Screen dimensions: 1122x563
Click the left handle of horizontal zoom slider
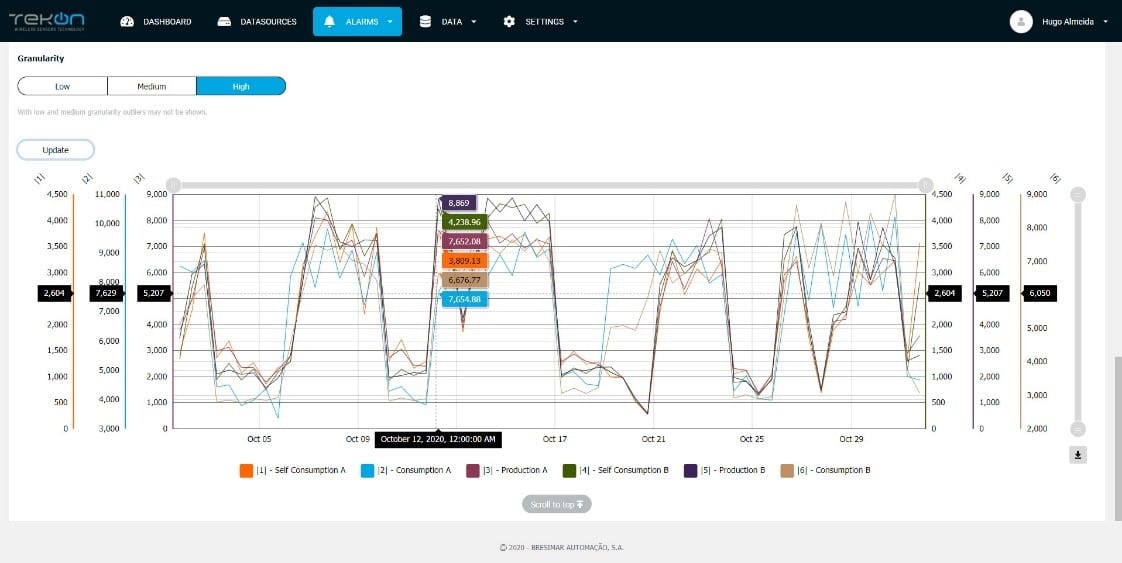click(x=172, y=185)
